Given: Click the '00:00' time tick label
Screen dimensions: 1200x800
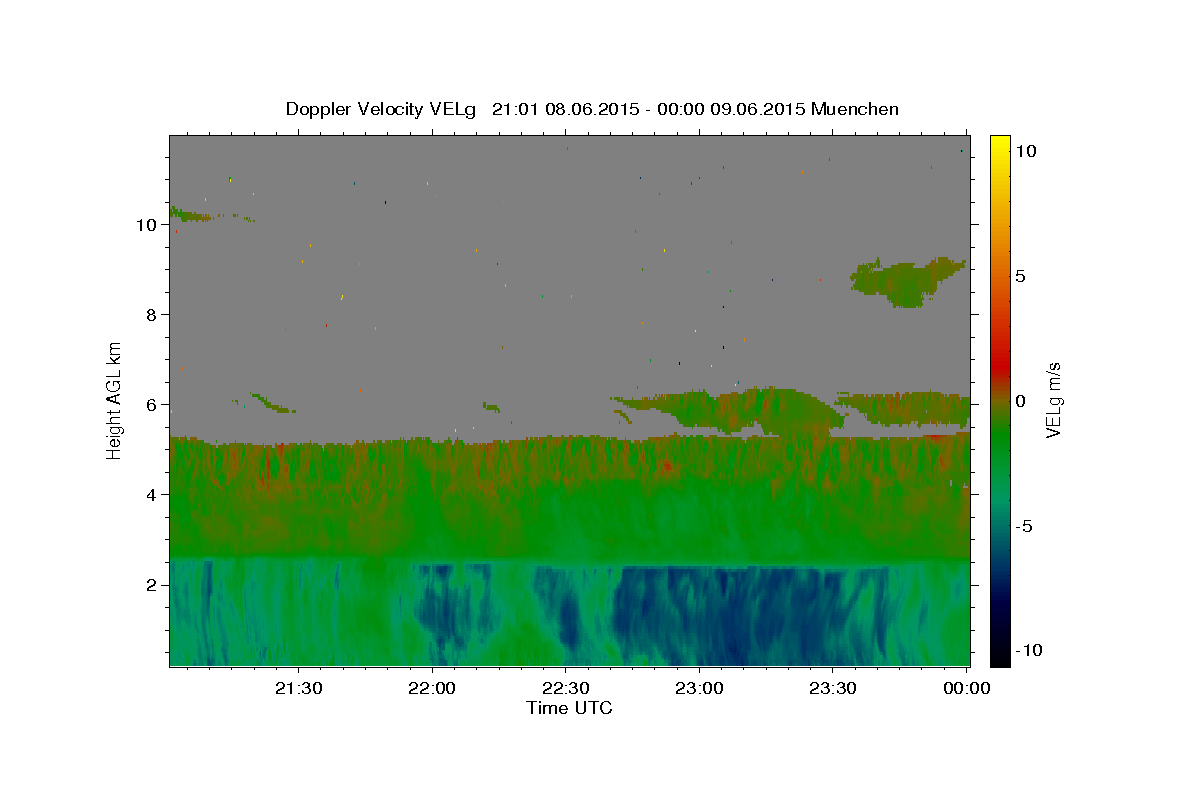Looking at the screenshot, I should click(966, 688).
